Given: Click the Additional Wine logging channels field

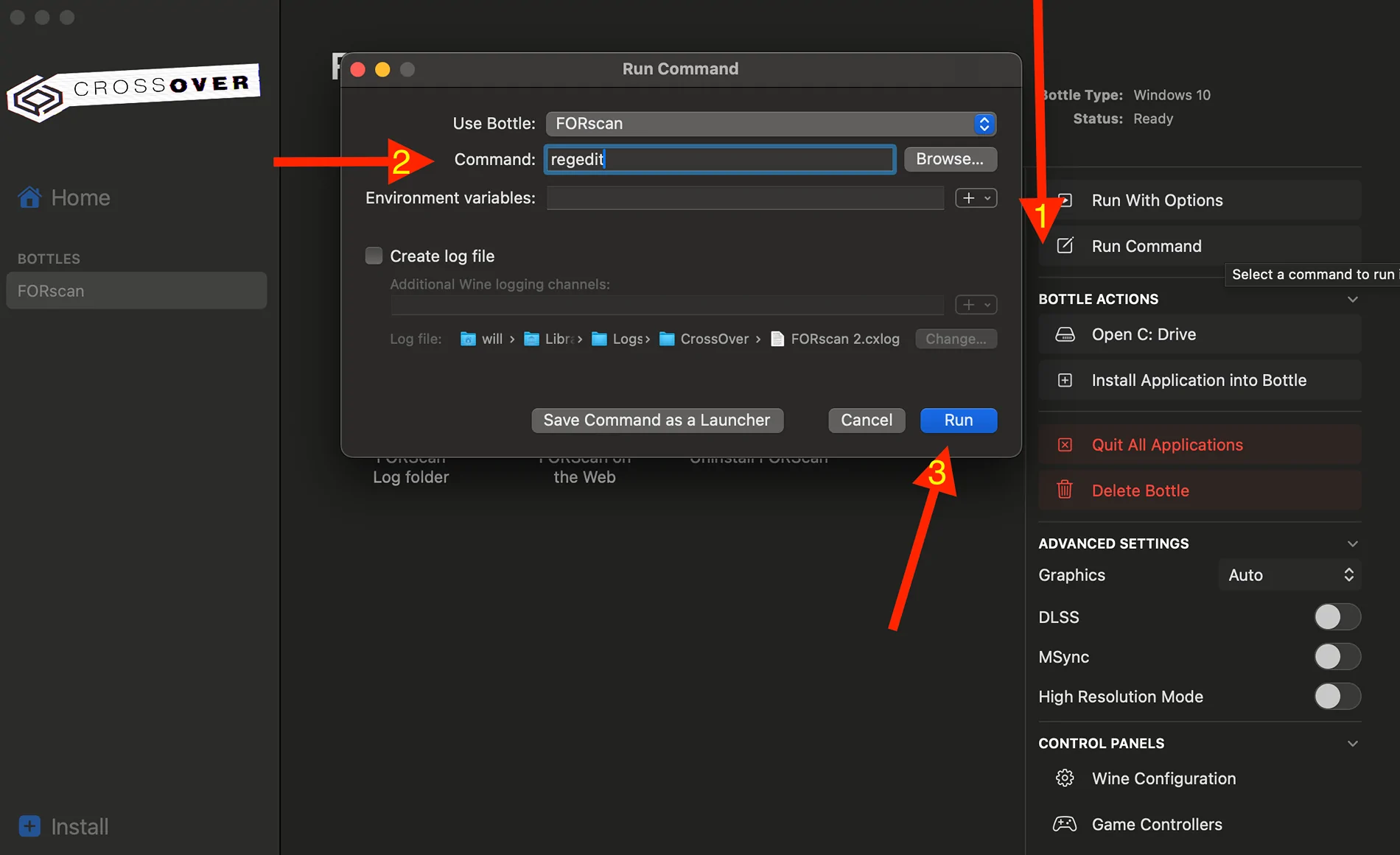Looking at the screenshot, I should (x=667, y=305).
